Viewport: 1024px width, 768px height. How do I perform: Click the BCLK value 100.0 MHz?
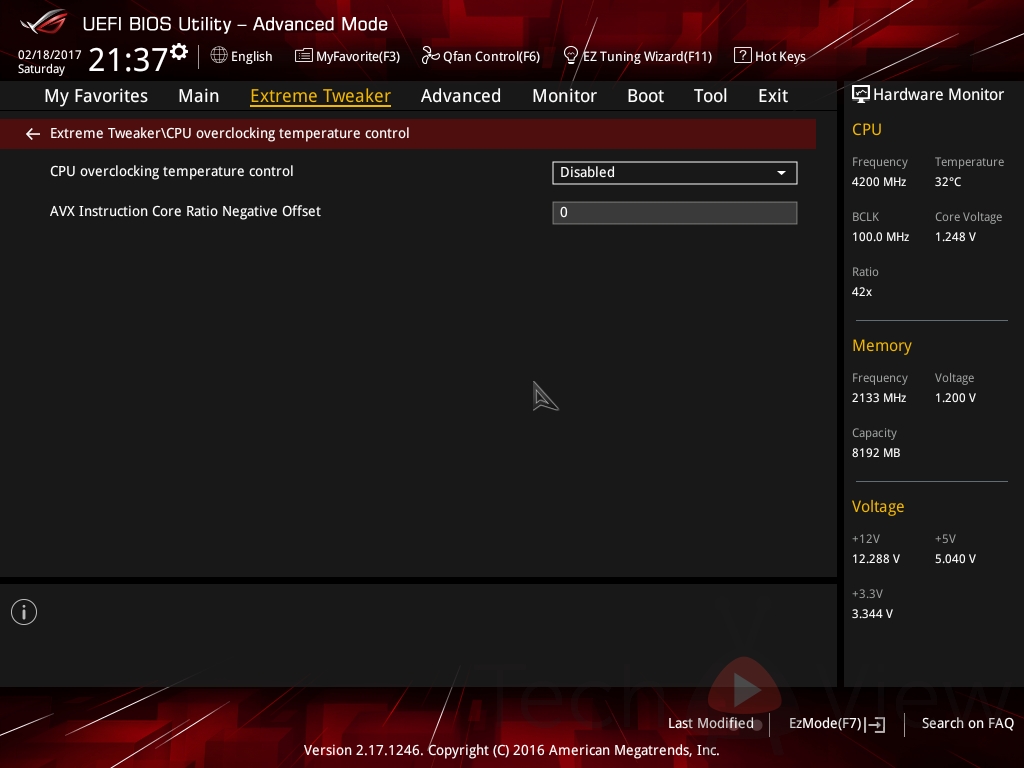tap(880, 236)
